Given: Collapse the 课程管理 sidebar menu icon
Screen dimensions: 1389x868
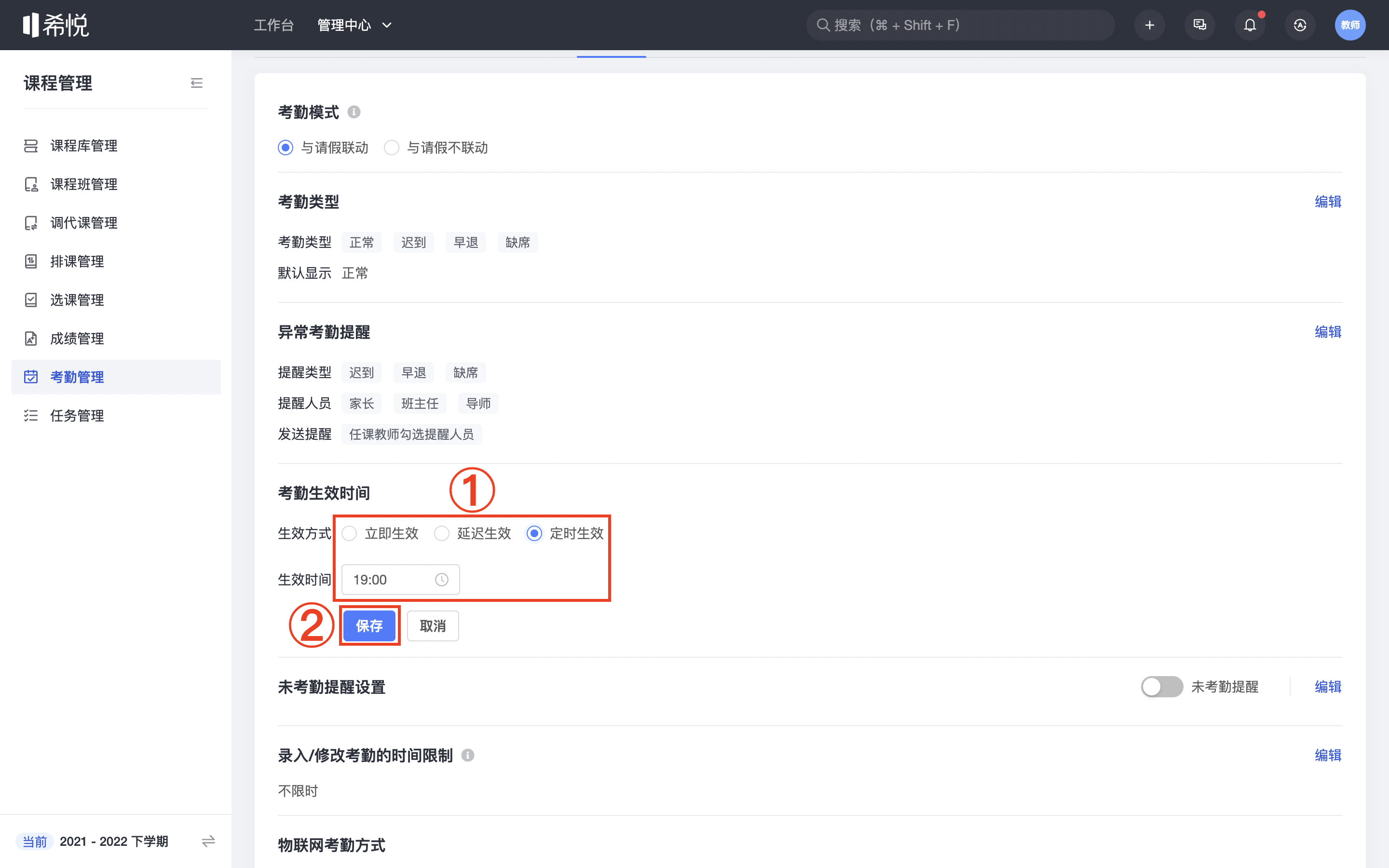Looking at the screenshot, I should pos(196,83).
